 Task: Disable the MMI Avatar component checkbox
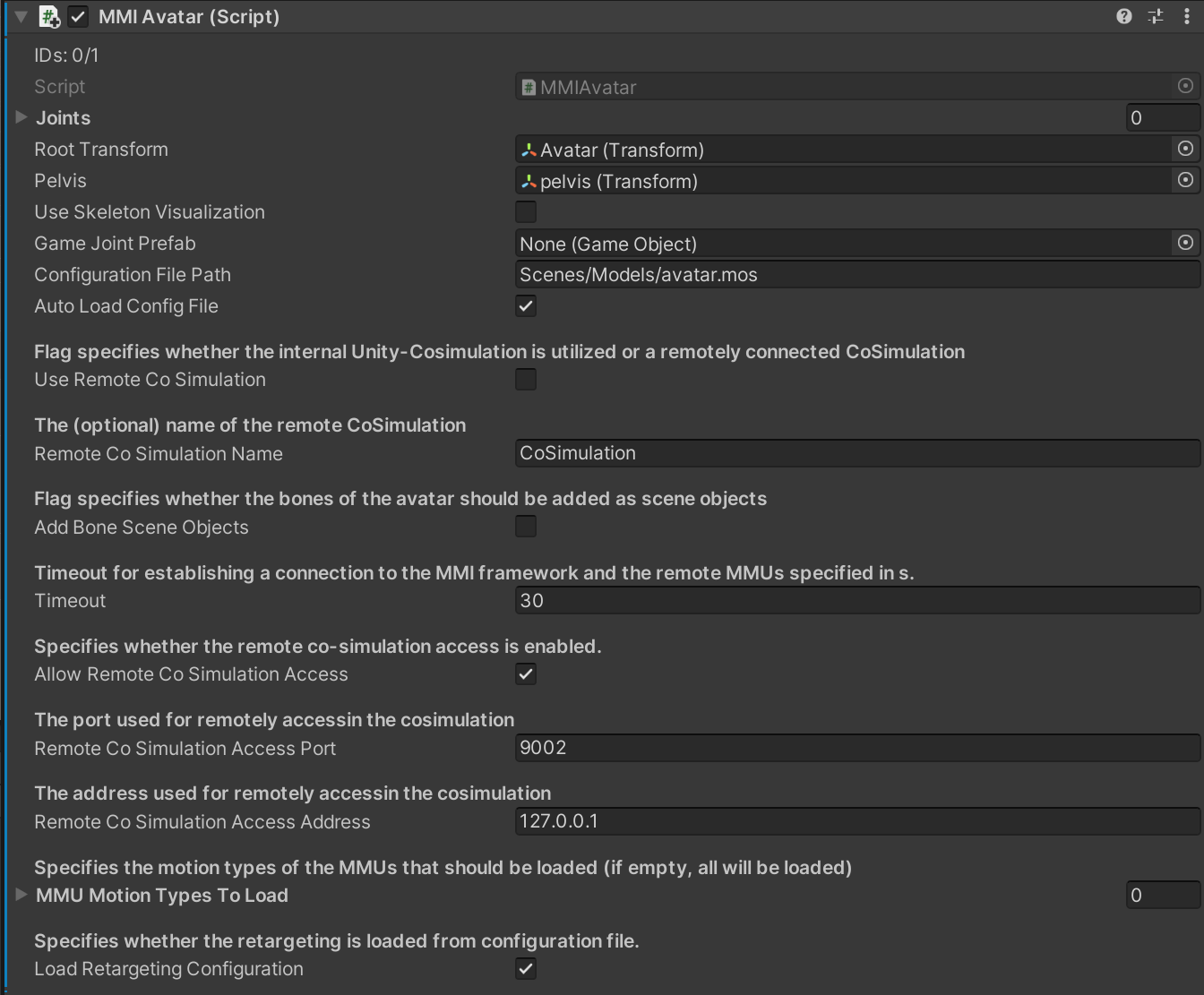[x=78, y=16]
